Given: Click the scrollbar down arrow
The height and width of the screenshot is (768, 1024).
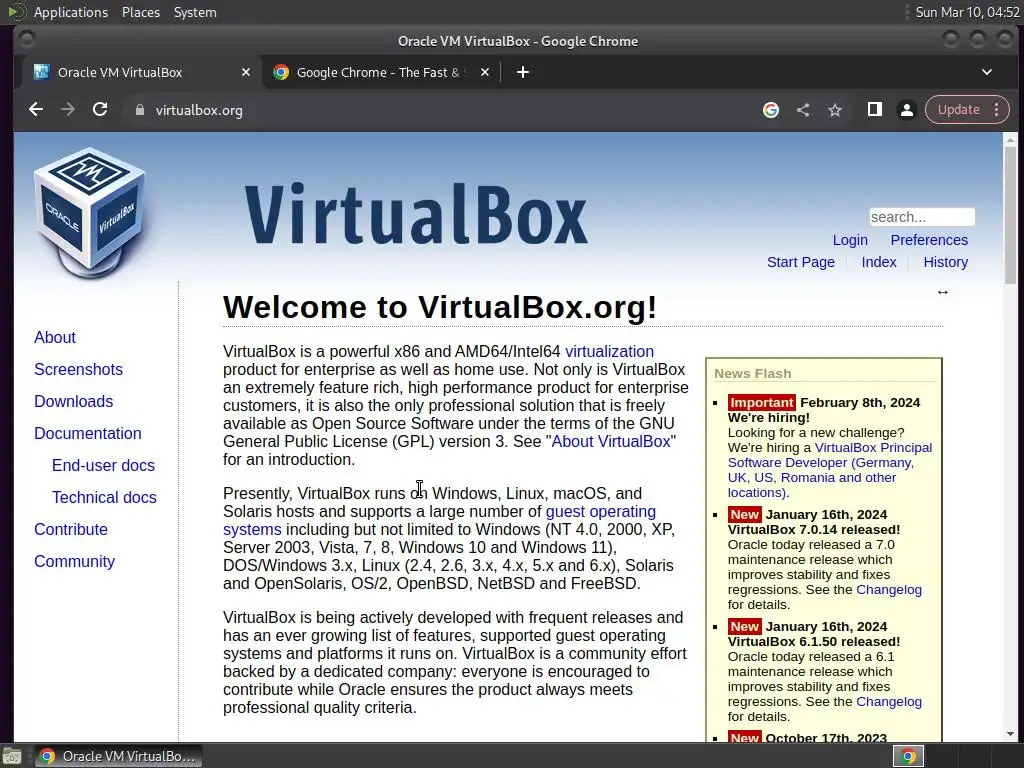Looking at the screenshot, I should pos(1010,735).
